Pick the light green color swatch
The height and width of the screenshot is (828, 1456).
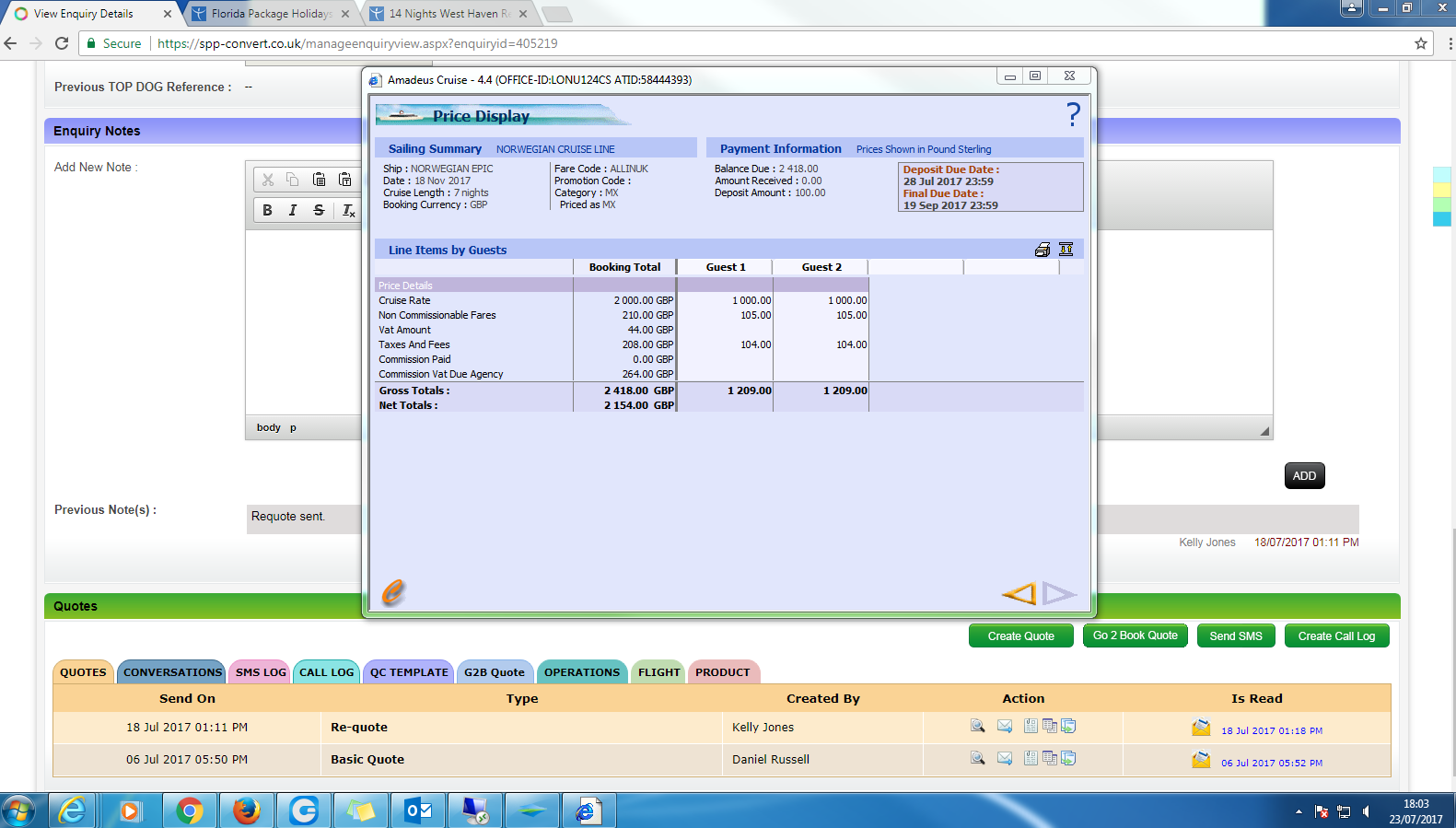click(1442, 204)
